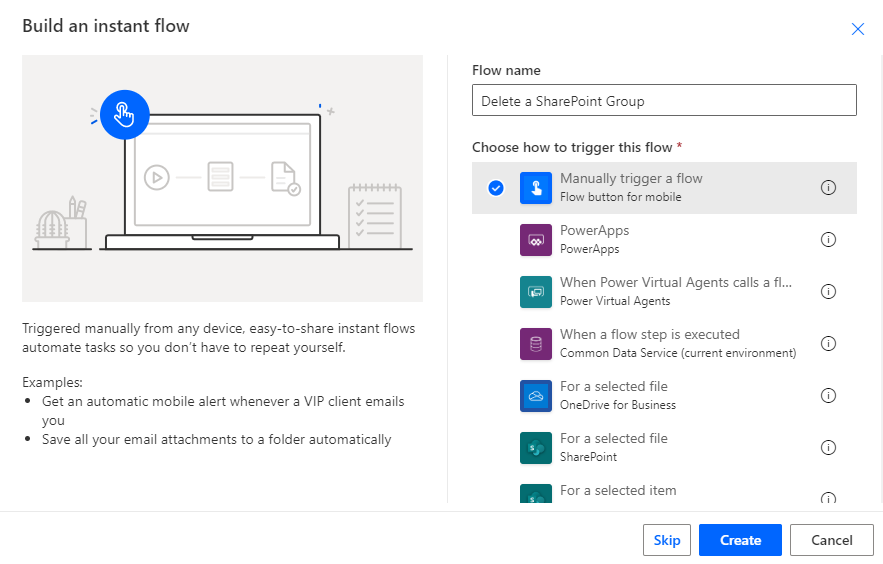
Task: Show info for the PowerApps trigger
Action: click(828, 240)
